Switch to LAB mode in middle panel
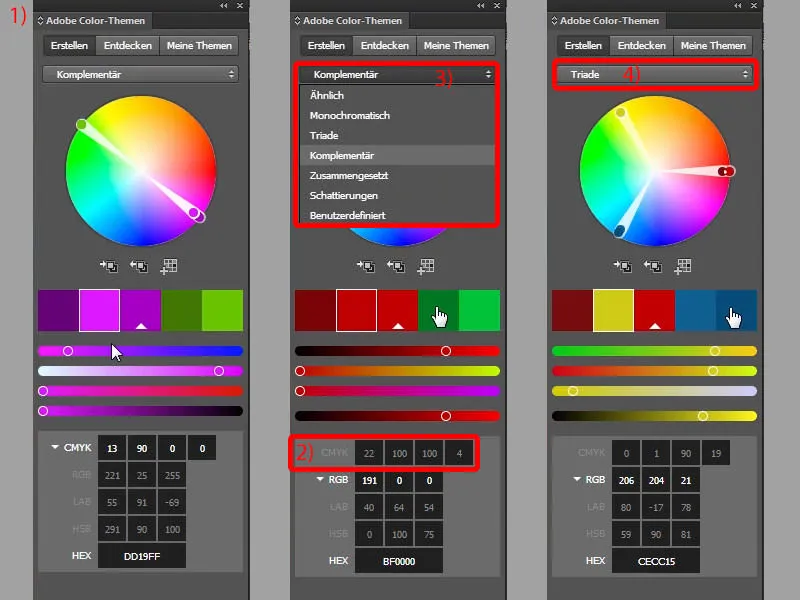800x600 pixels. tap(339, 507)
